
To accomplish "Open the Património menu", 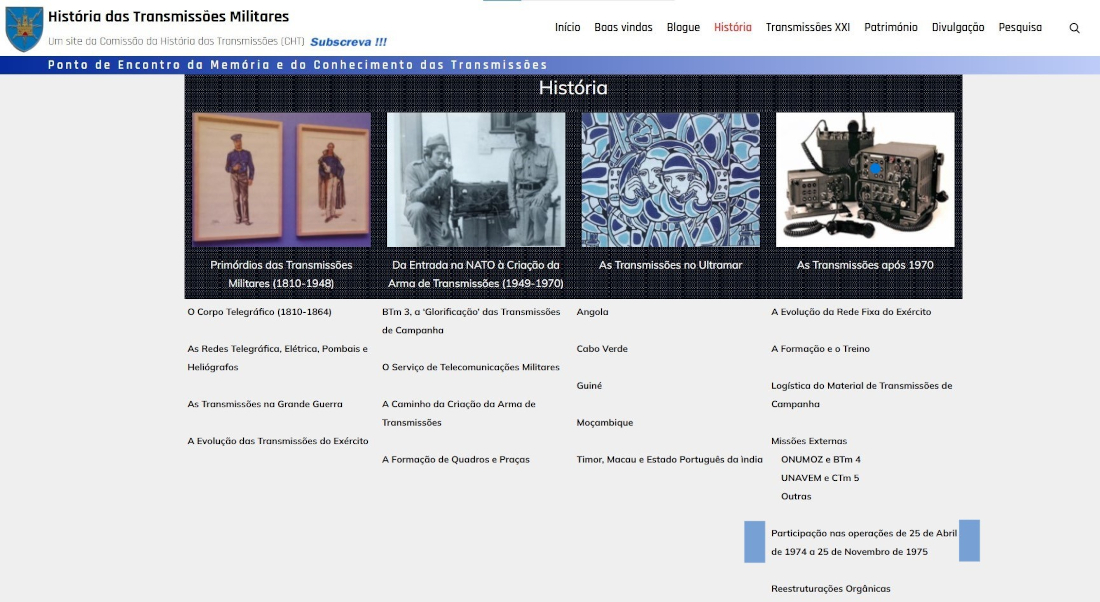I will (890, 28).
